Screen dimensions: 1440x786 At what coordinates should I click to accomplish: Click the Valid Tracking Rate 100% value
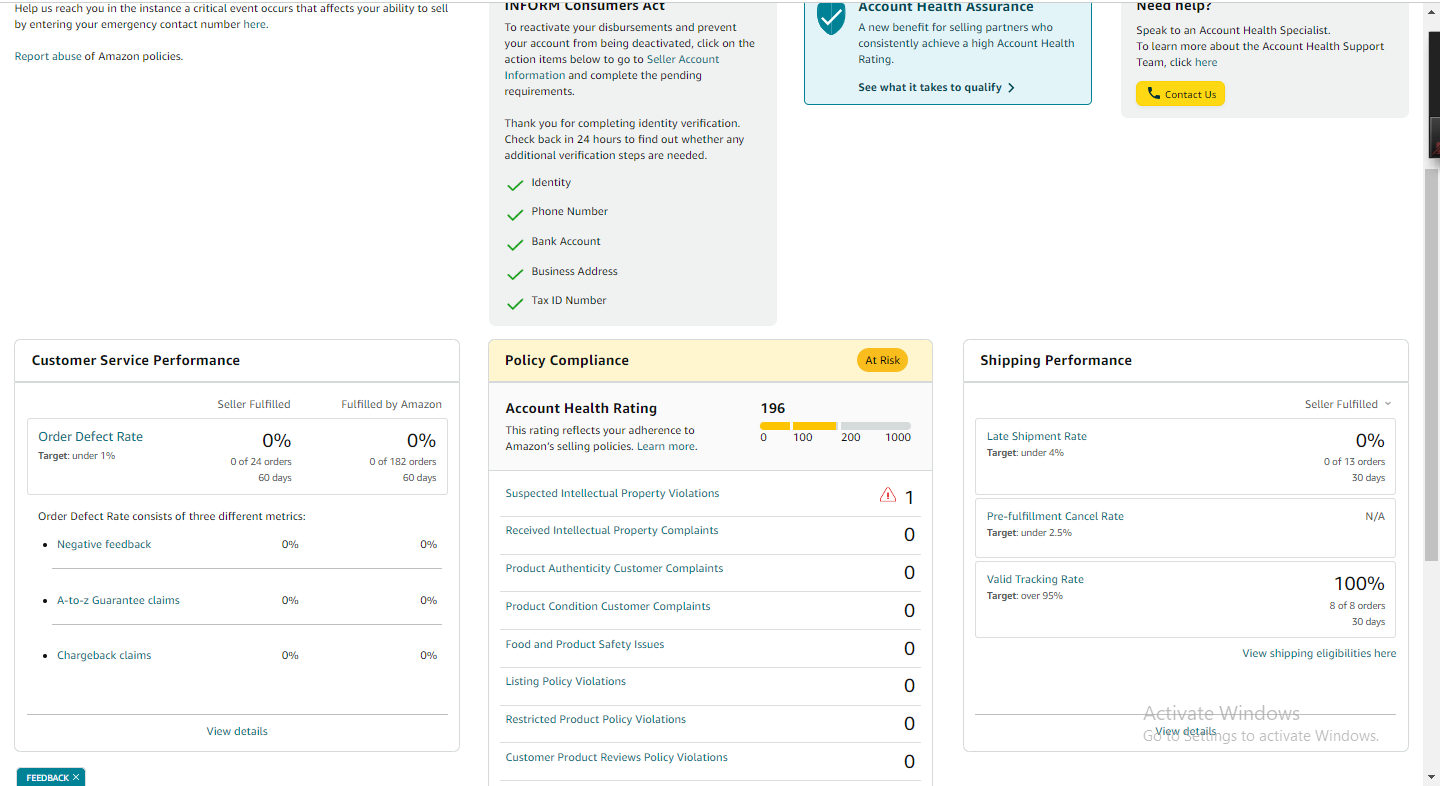1359,583
